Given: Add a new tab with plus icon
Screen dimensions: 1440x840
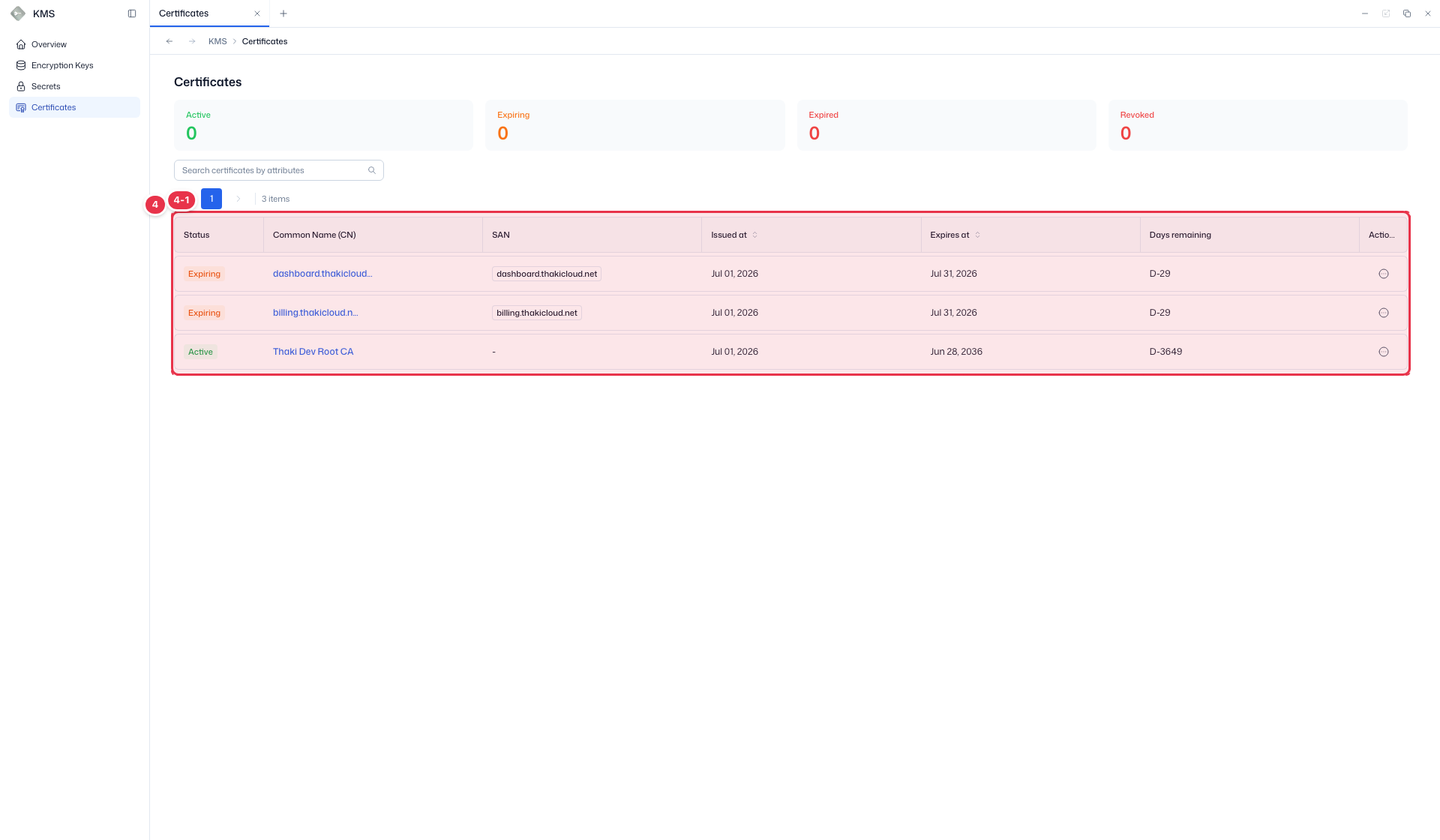Looking at the screenshot, I should (x=283, y=13).
